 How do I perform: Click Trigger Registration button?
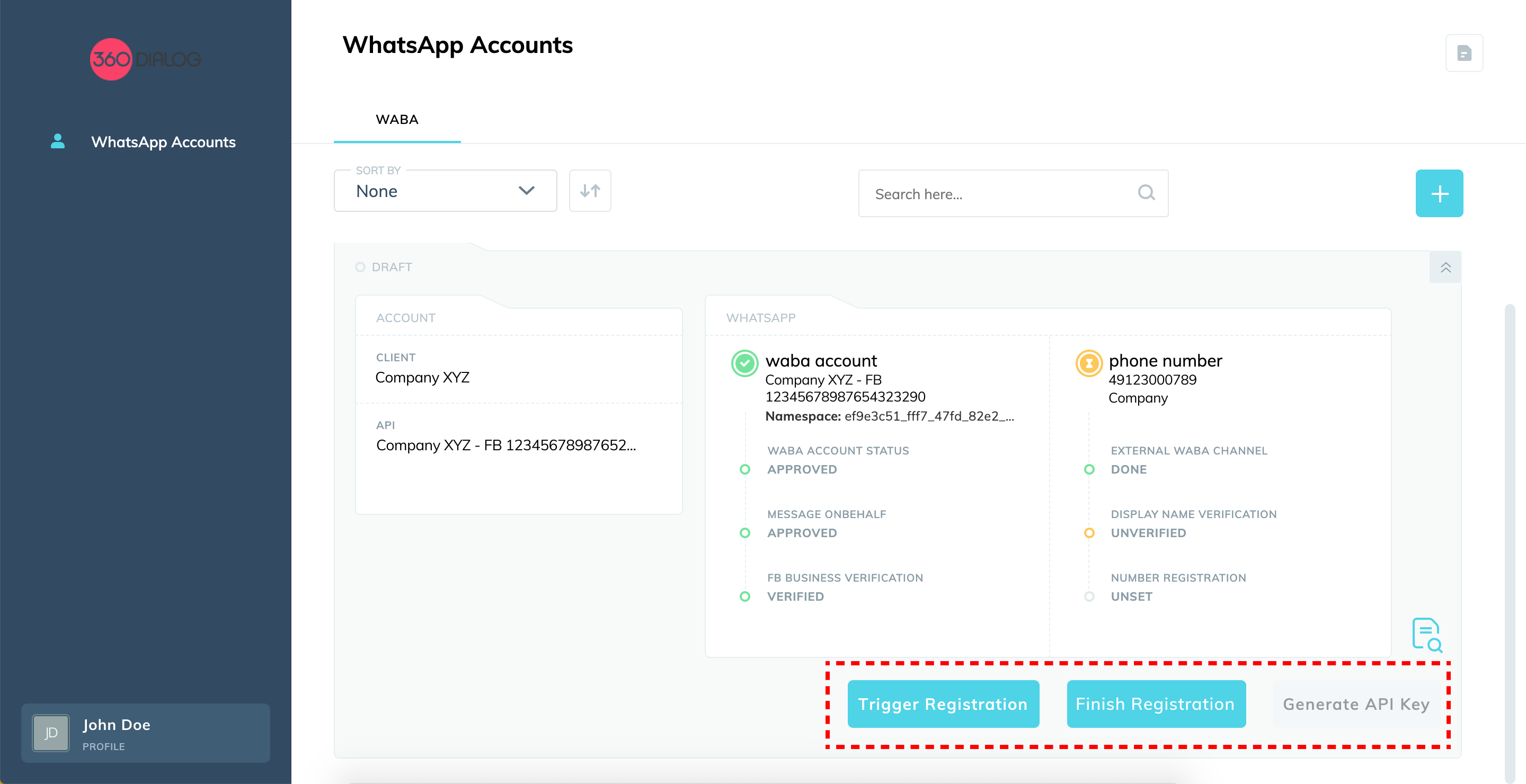[943, 704]
